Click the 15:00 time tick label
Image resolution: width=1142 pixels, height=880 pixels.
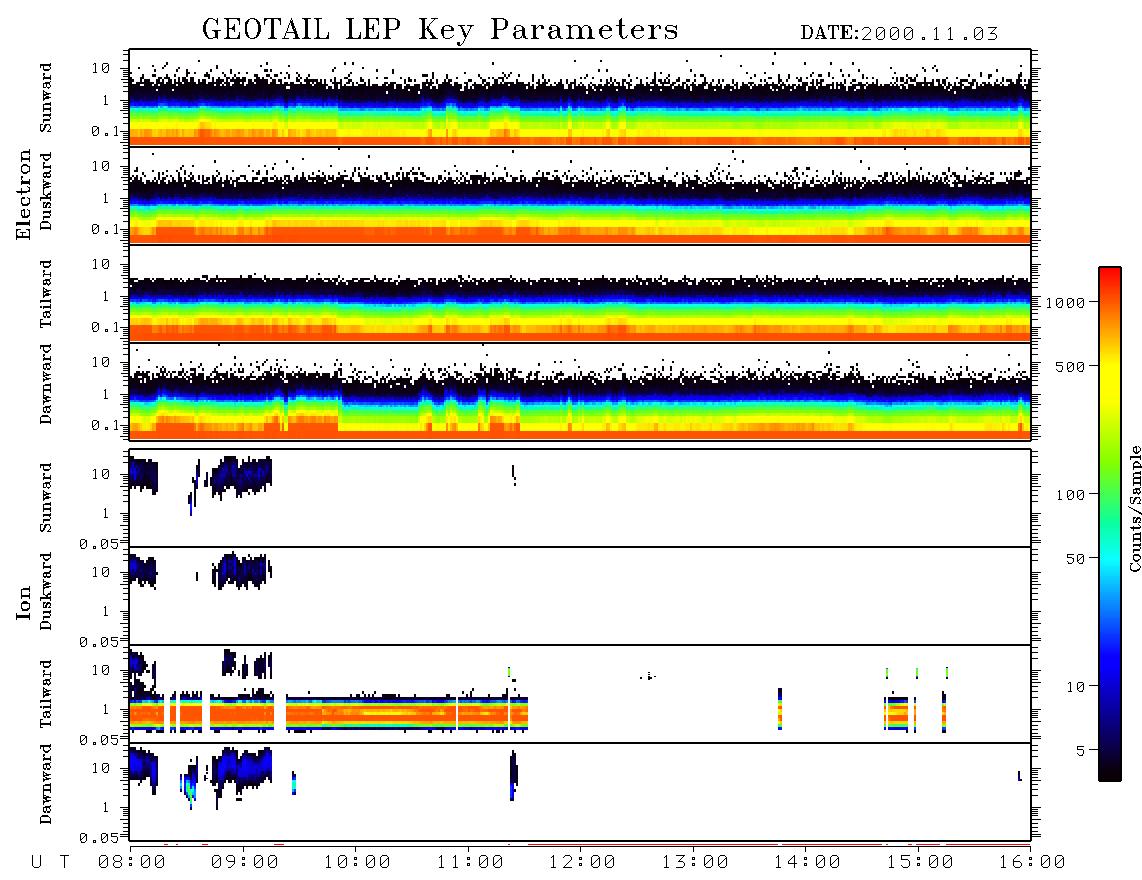tap(920, 862)
